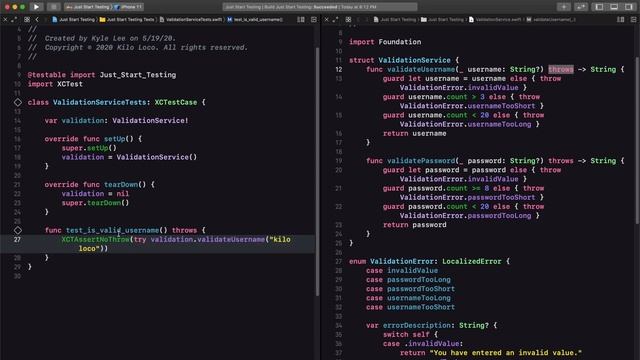Close the left editor pane
The width and height of the screenshot is (640, 360).
[x=5, y=19]
